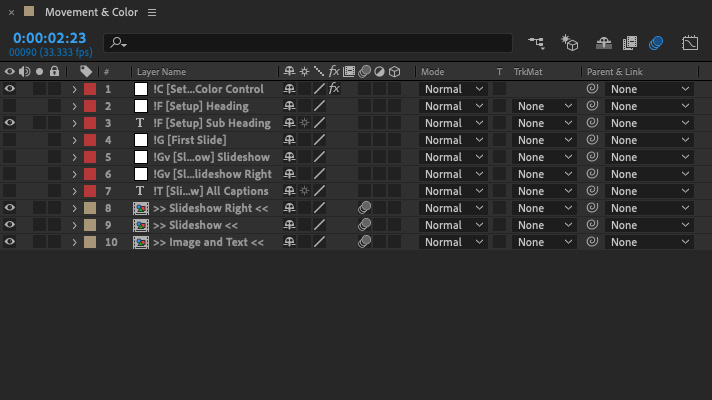Toggle collapse transformations sun on layer 7

[x=304, y=191]
